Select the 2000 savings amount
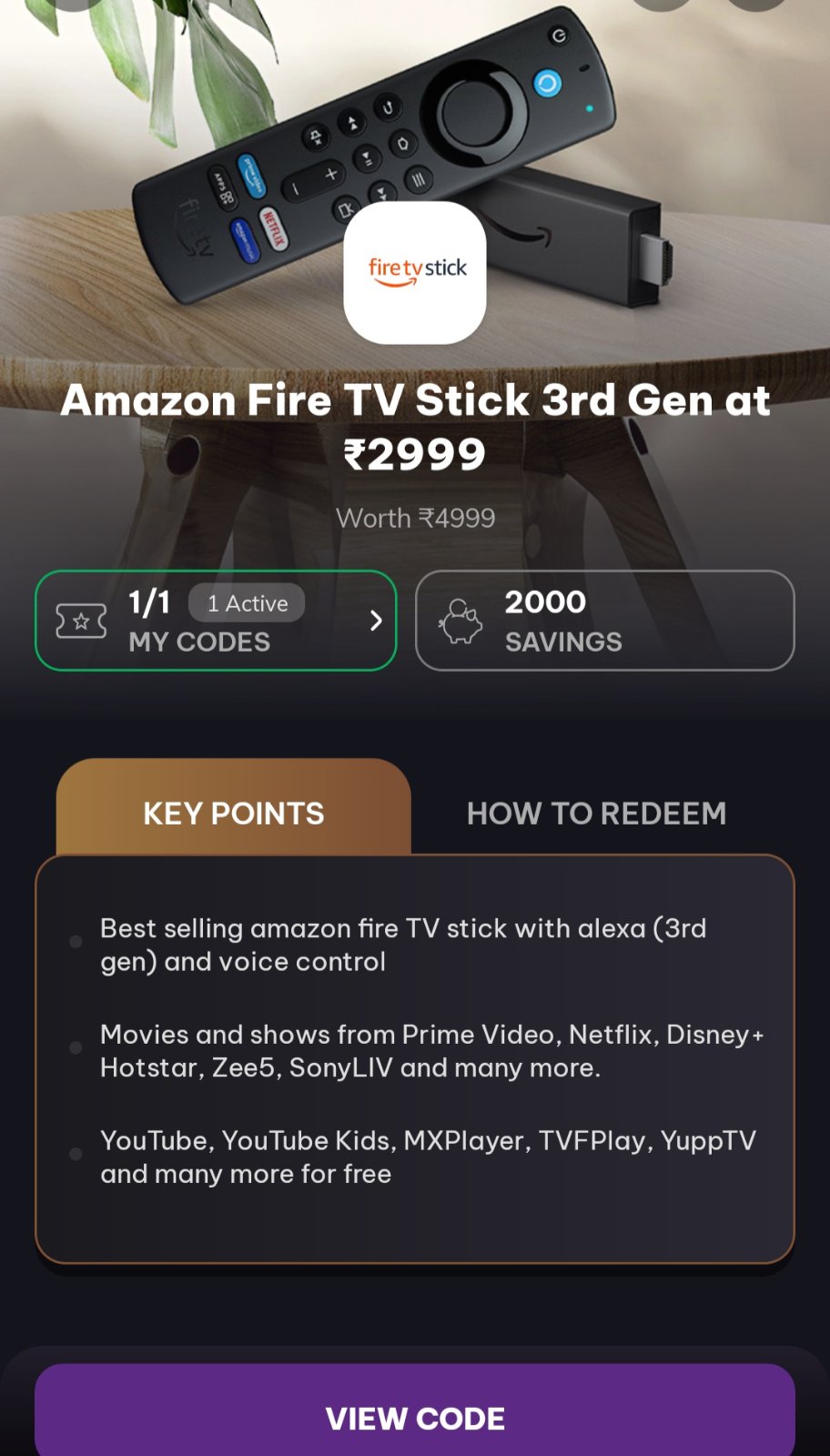The image size is (830, 1456). 545,602
